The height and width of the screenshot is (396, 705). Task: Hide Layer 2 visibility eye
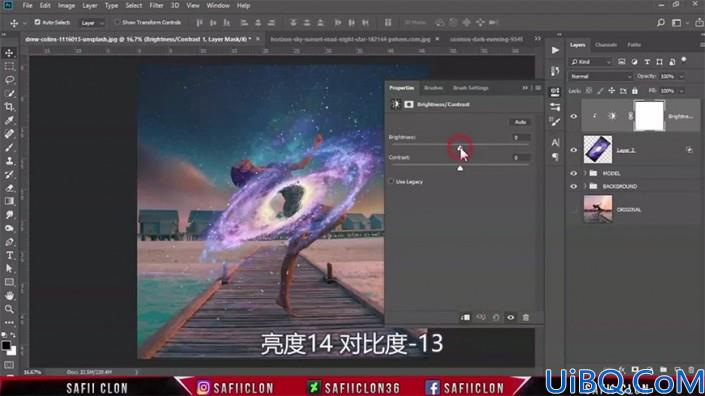point(574,150)
